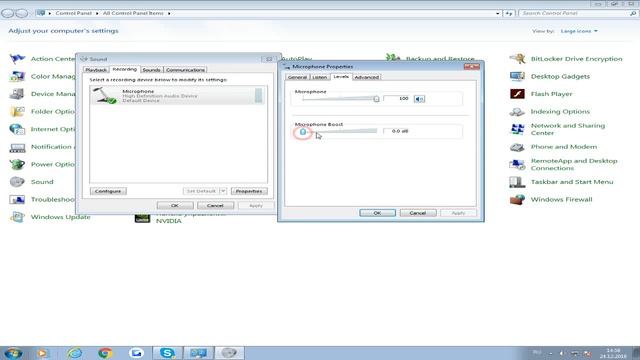Open Phone and Modem icon

click(x=517, y=147)
